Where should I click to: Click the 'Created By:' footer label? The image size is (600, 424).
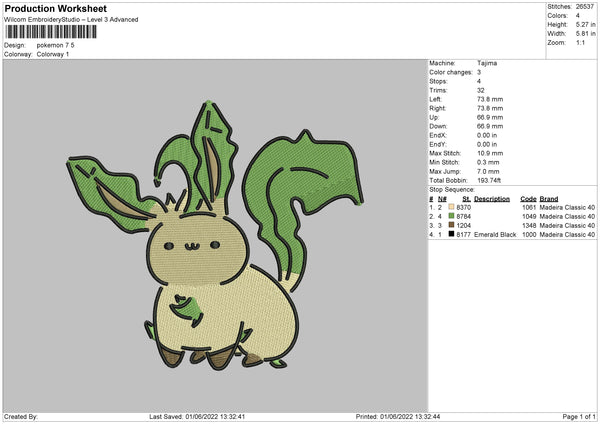pyautogui.click(x=21, y=416)
